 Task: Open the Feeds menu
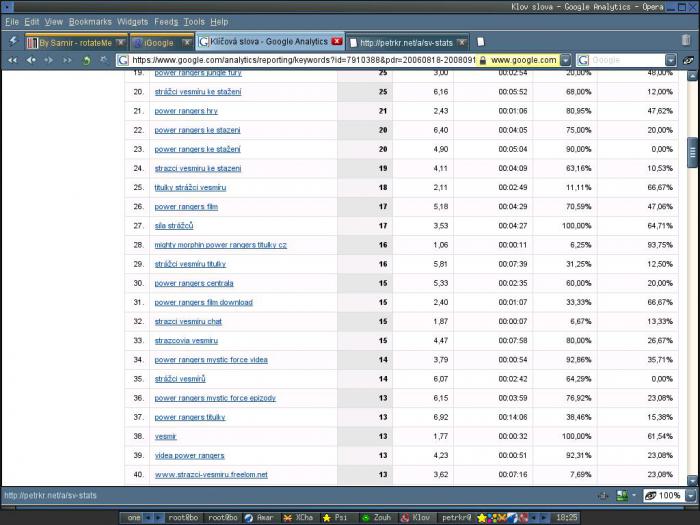point(166,22)
